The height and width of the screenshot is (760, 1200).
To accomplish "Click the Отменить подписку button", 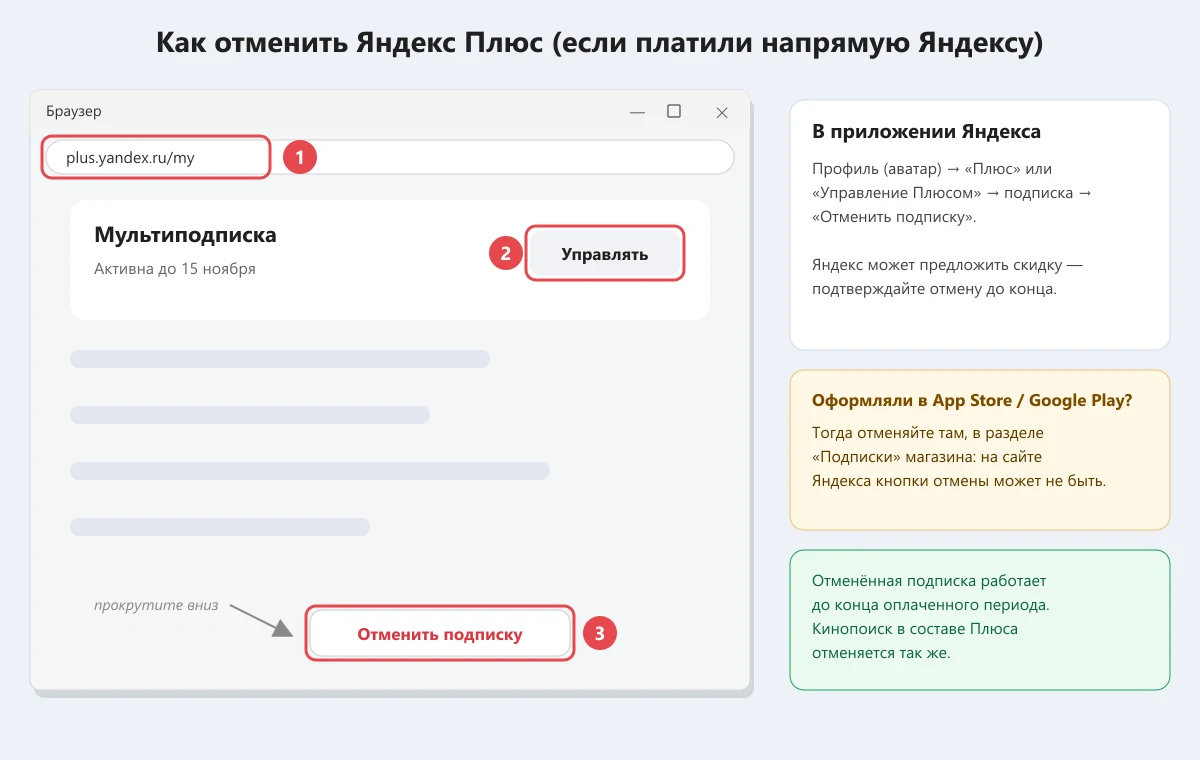I will (440, 634).
